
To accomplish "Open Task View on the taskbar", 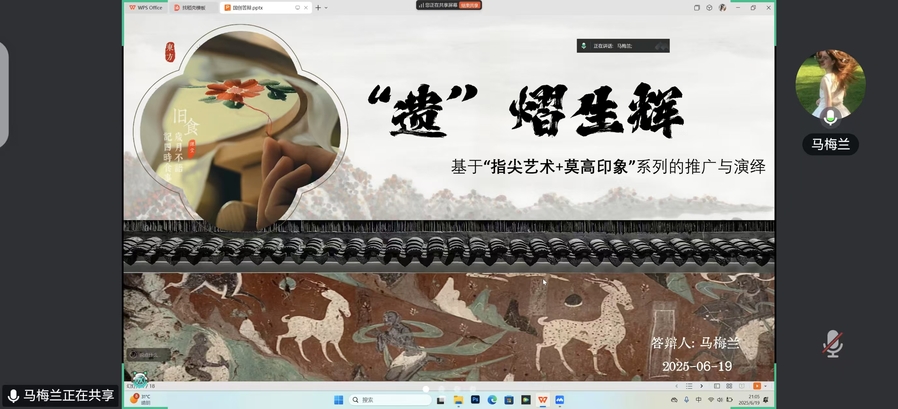I will pyautogui.click(x=442, y=400).
